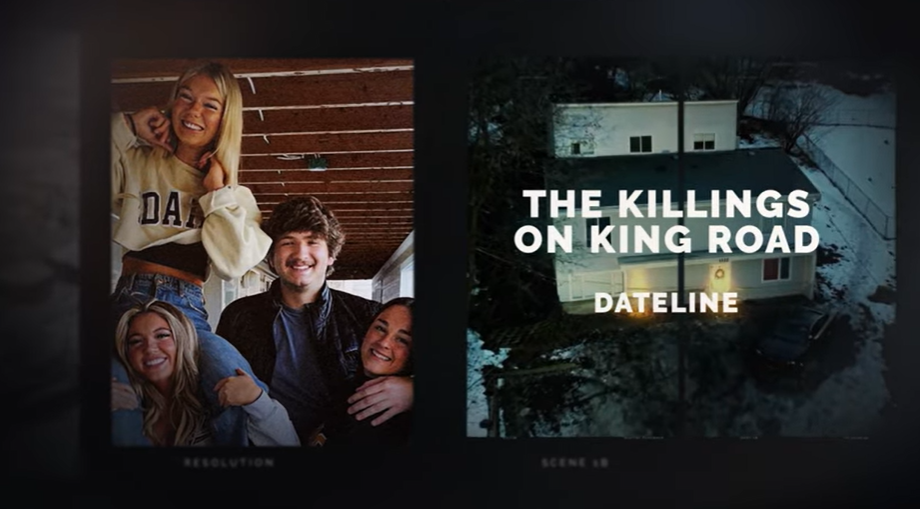Viewport: 920px width, 509px height.
Task: Select the "DATELINE" text below the title
Action: click(x=666, y=303)
